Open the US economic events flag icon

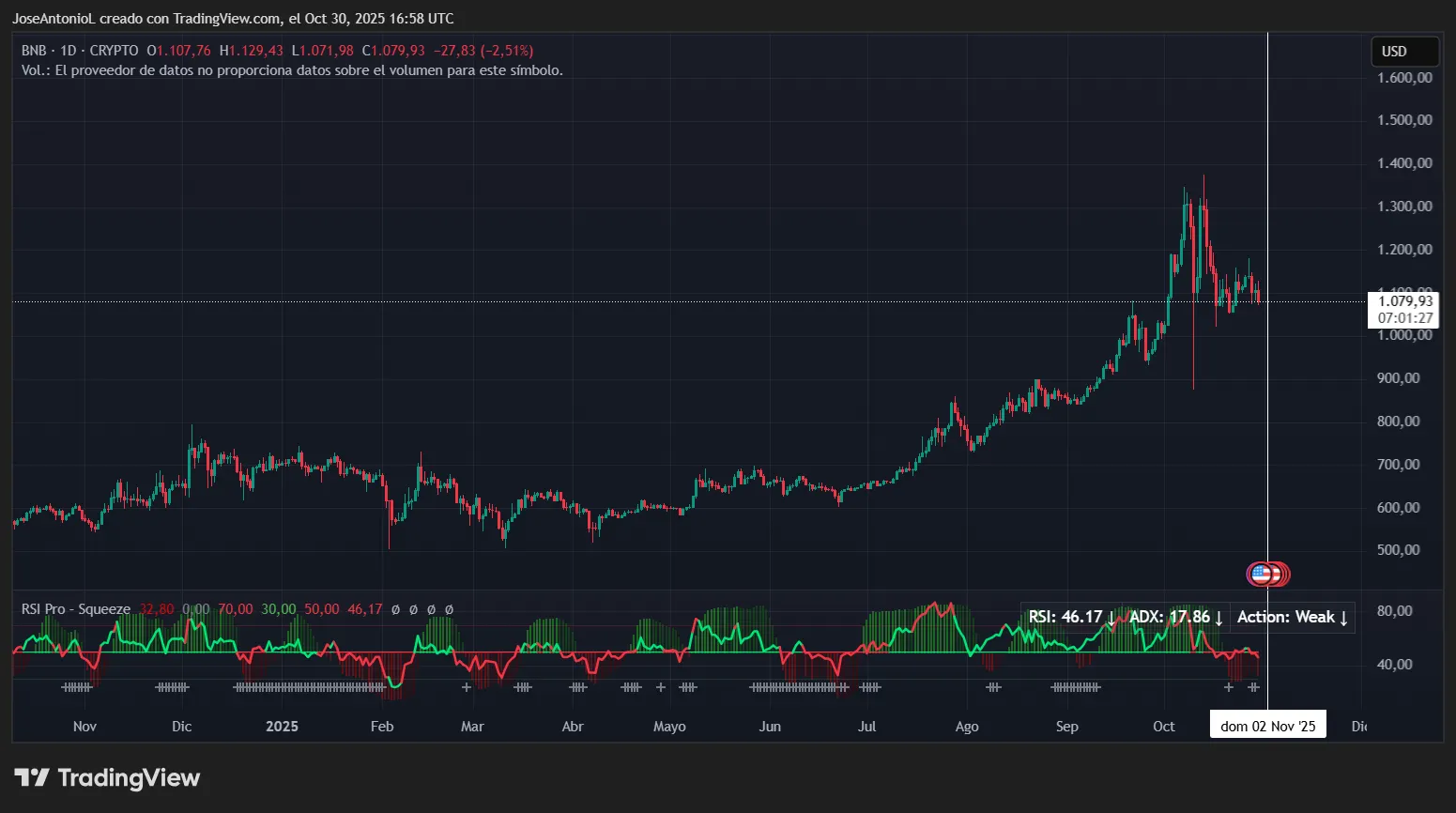(x=1267, y=573)
